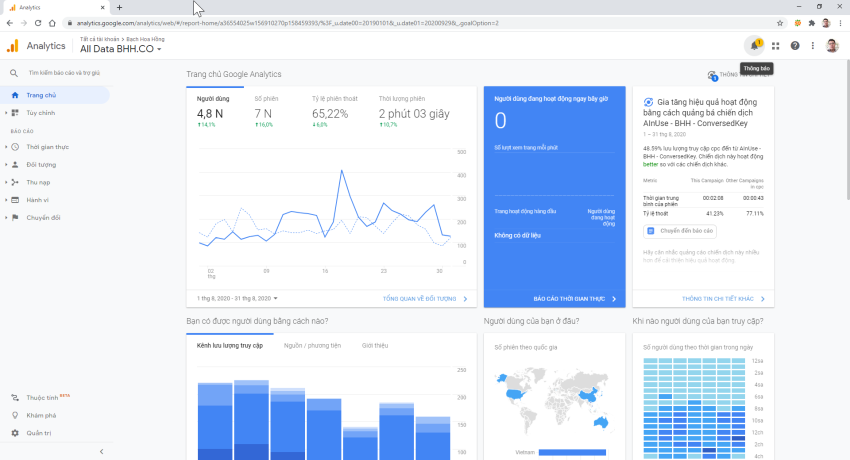Open THÔNG TIN CHI TIẾT KHÁC link
Viewport: 850px width, 460px height.
coord(723,299)
